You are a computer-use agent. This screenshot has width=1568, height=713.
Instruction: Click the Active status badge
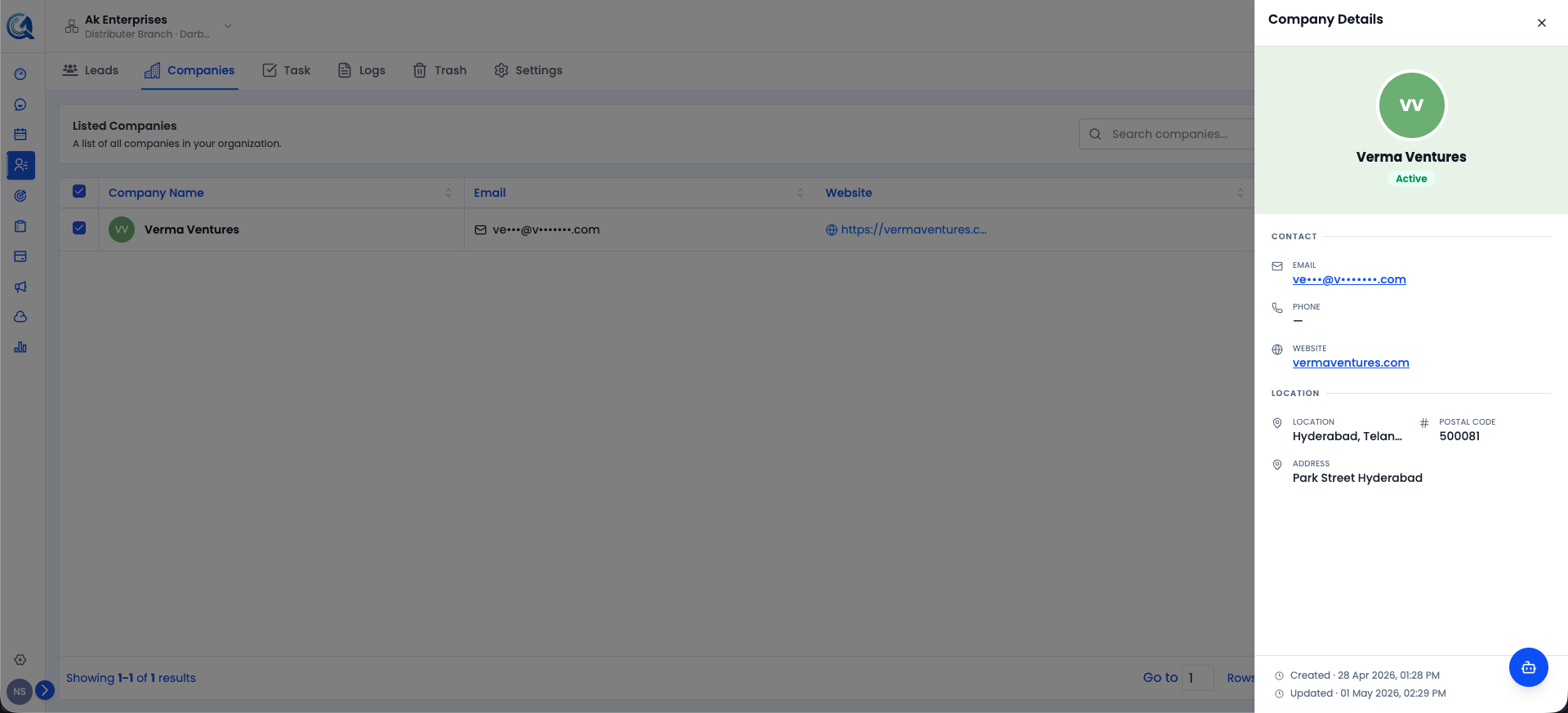(x=1411, y=179)
